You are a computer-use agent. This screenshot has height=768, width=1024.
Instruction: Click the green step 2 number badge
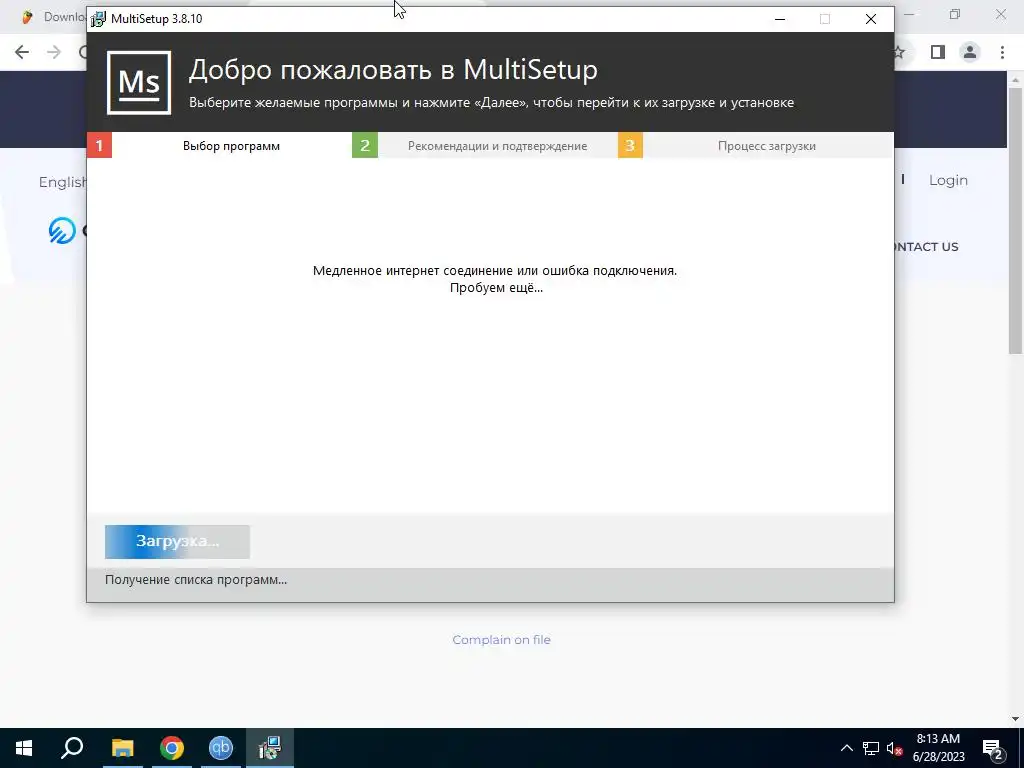tap(365, 146)
